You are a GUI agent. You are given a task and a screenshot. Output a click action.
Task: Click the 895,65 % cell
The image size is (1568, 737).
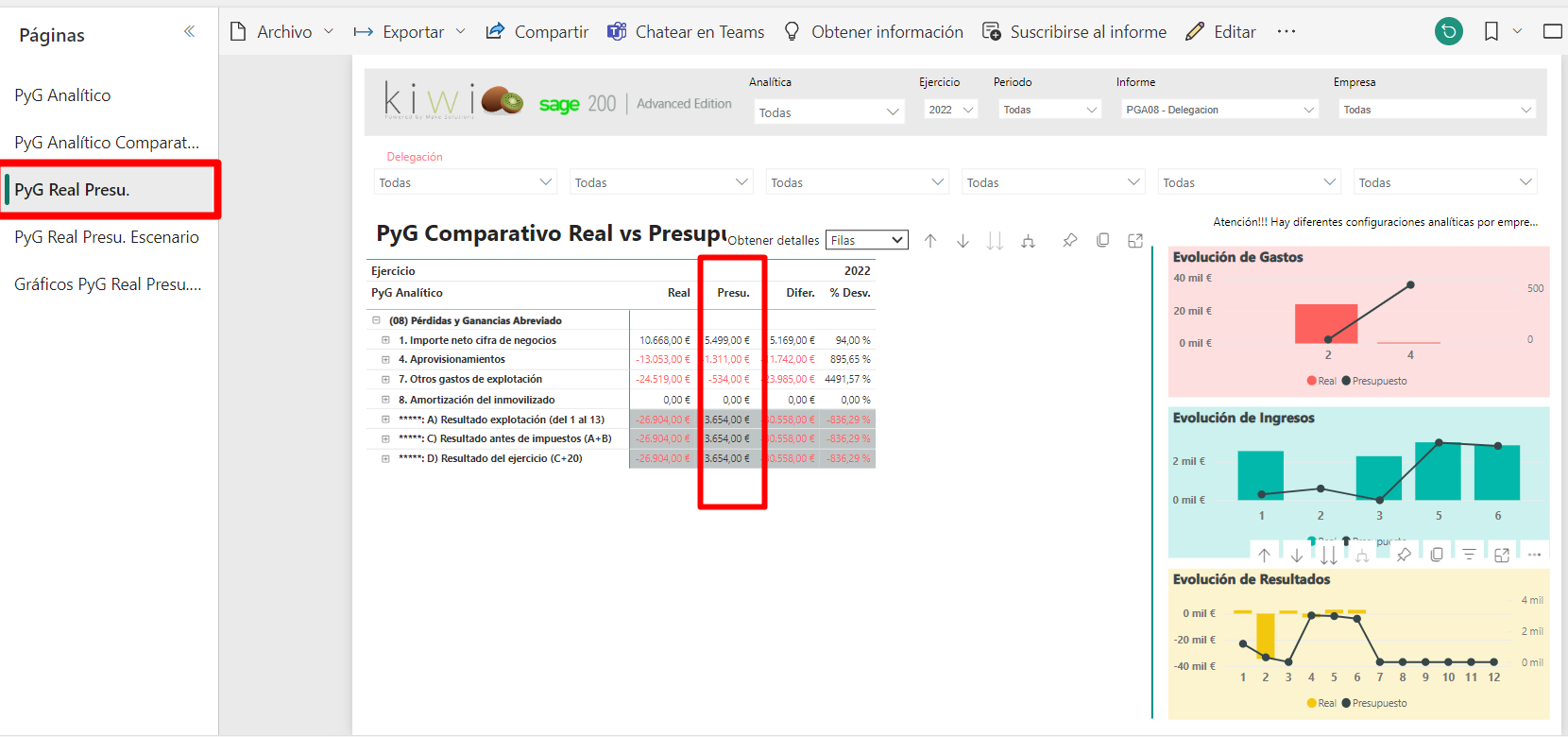click(850, 359)
